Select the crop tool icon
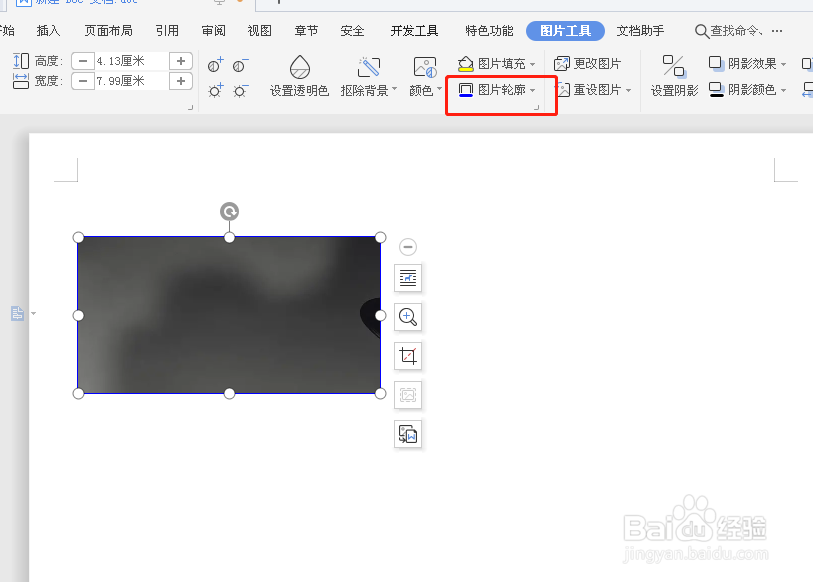The image size is (813, 582). tap(408, 356)
